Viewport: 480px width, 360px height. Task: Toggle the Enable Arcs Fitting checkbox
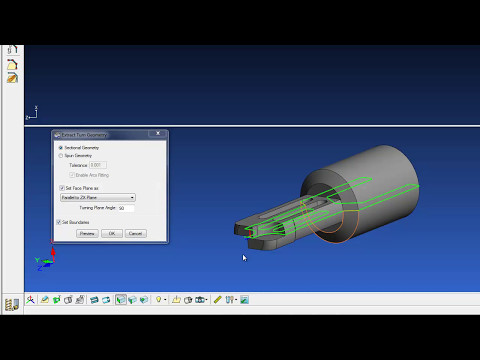coord(72,175)
